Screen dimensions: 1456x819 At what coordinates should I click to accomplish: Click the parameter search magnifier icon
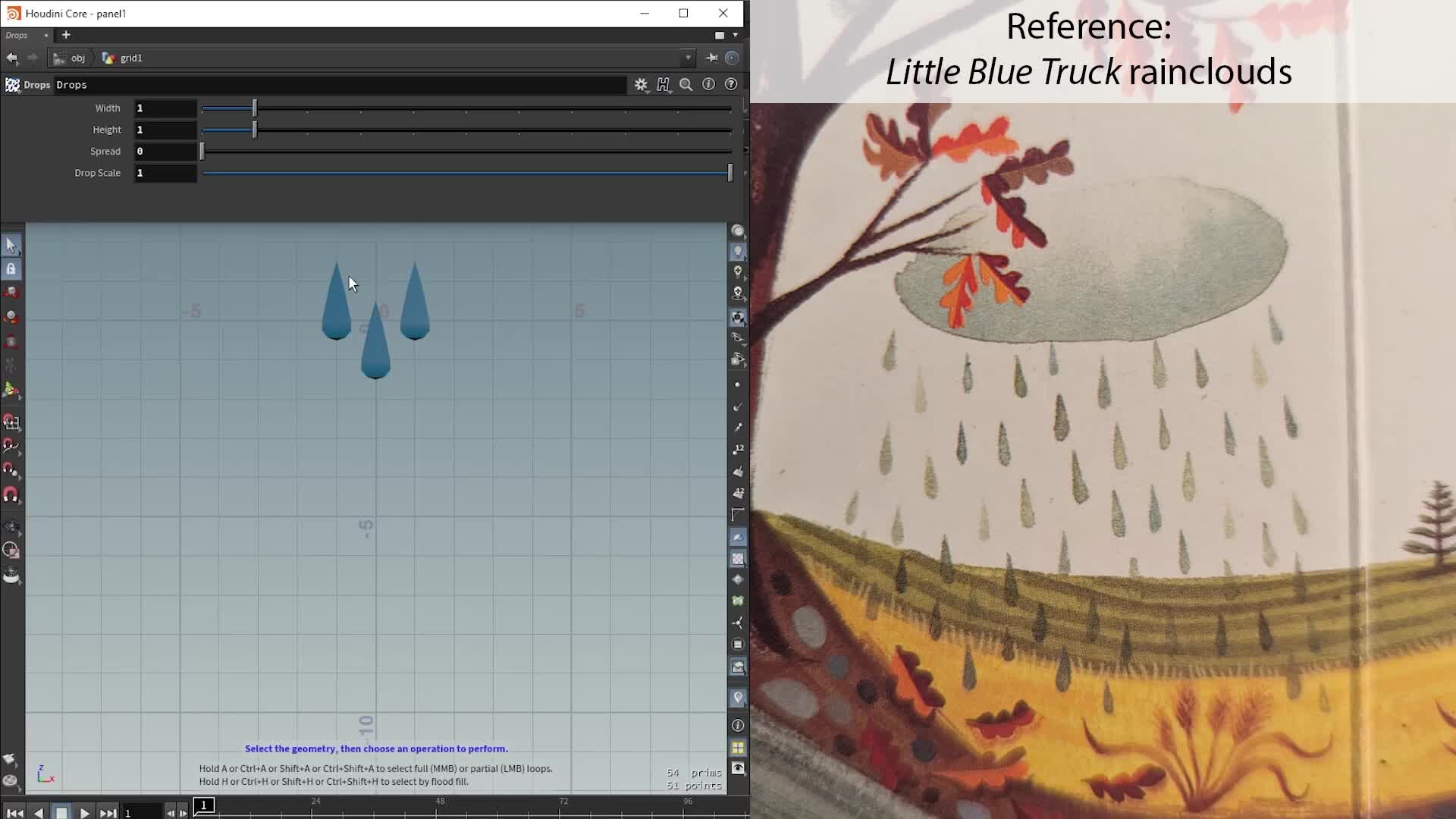click(686, 85)
